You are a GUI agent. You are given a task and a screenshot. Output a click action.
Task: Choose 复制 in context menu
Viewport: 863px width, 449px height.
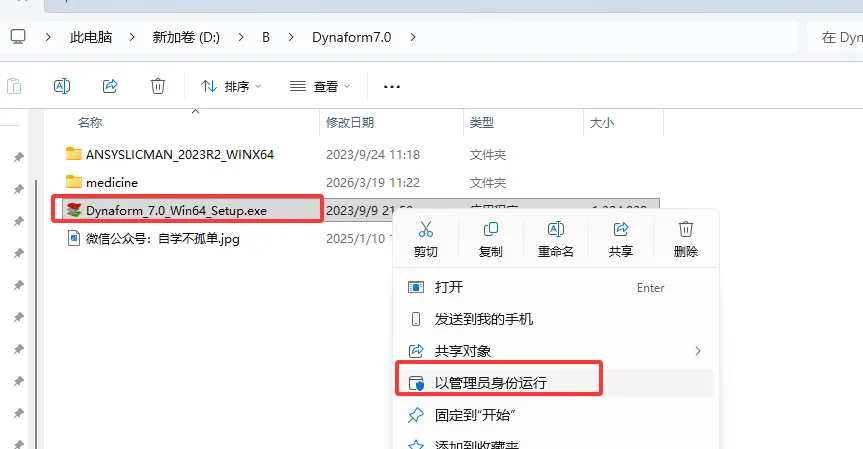pos(490,239)
